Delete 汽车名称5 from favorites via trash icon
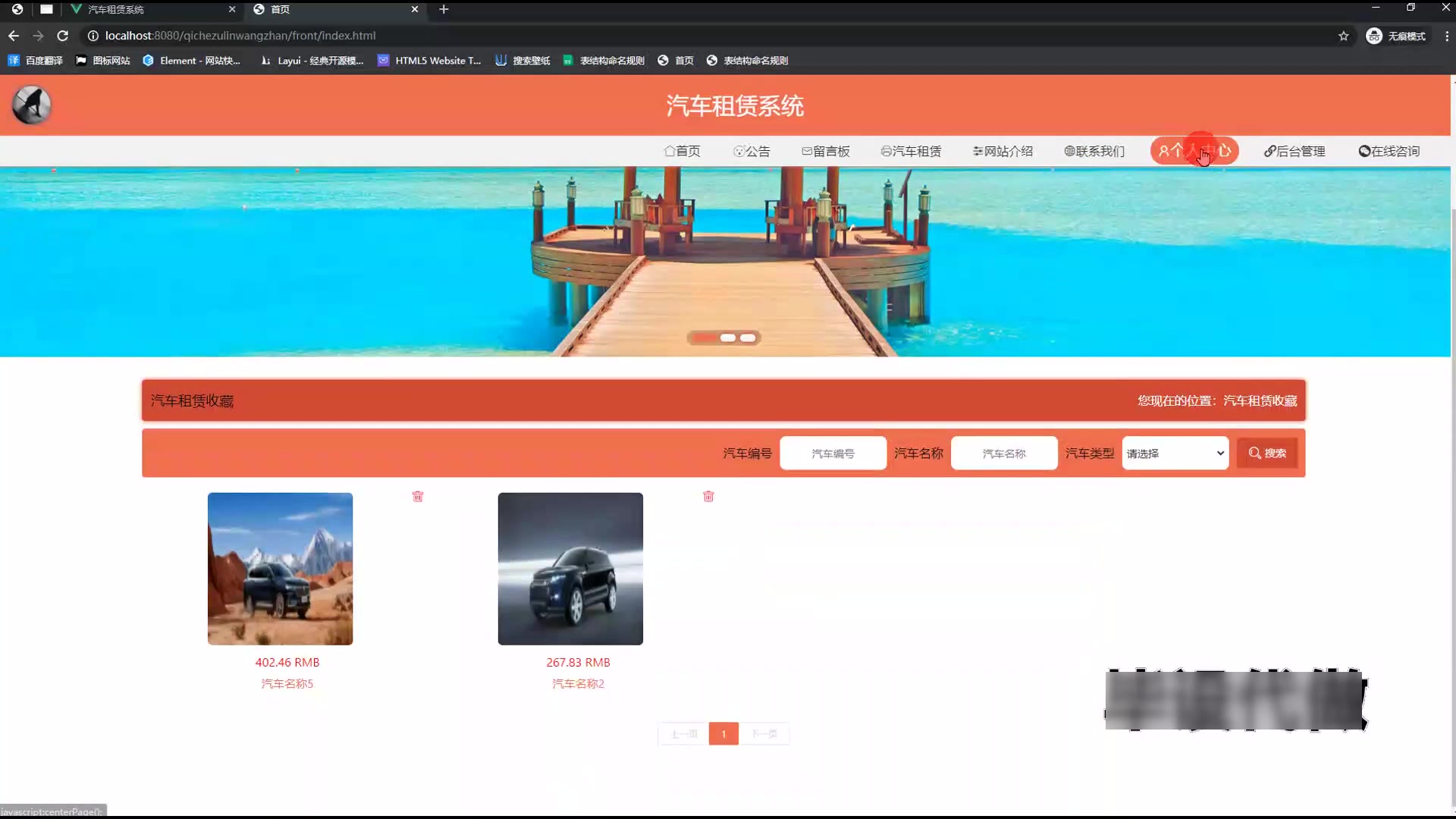Viewport: 1456px width, 819px height. 418,497
